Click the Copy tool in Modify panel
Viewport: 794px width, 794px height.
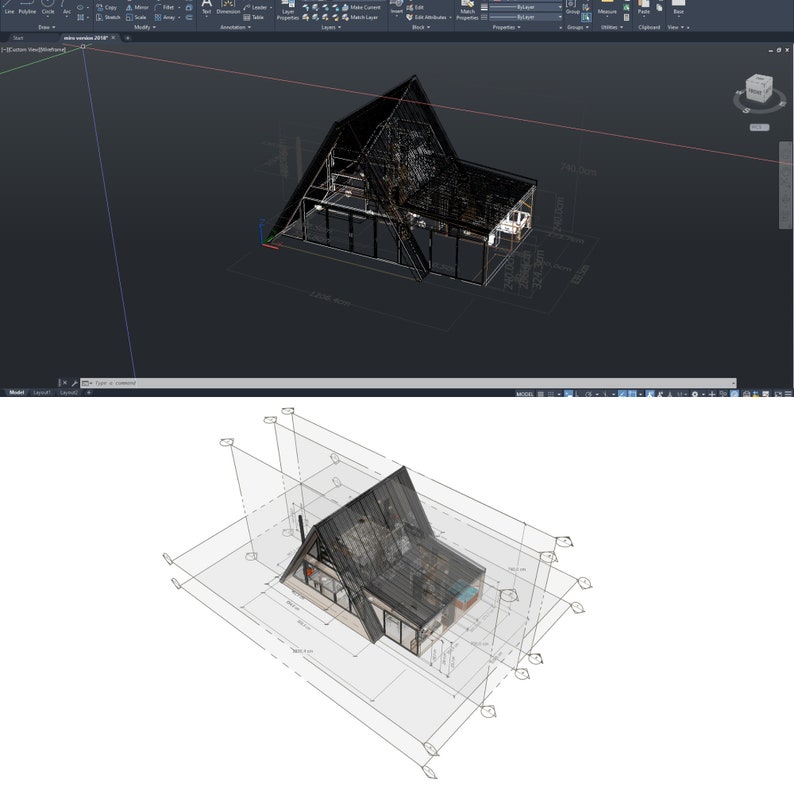coord(107,7)
